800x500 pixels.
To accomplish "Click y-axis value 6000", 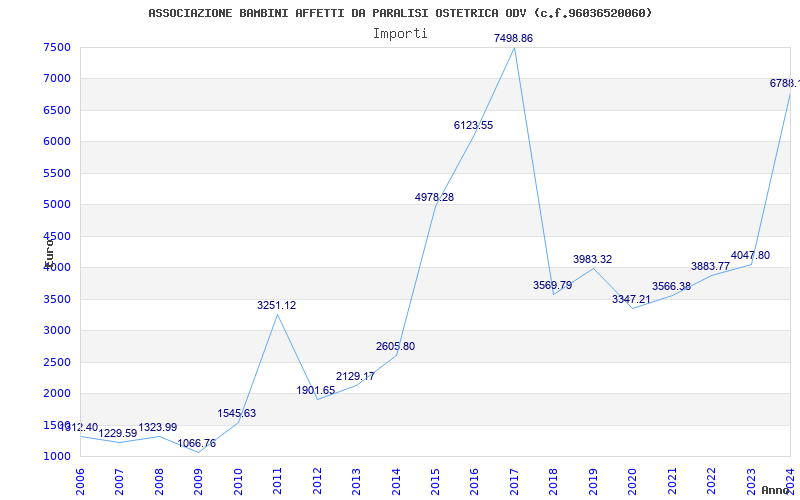I will 57,142.
